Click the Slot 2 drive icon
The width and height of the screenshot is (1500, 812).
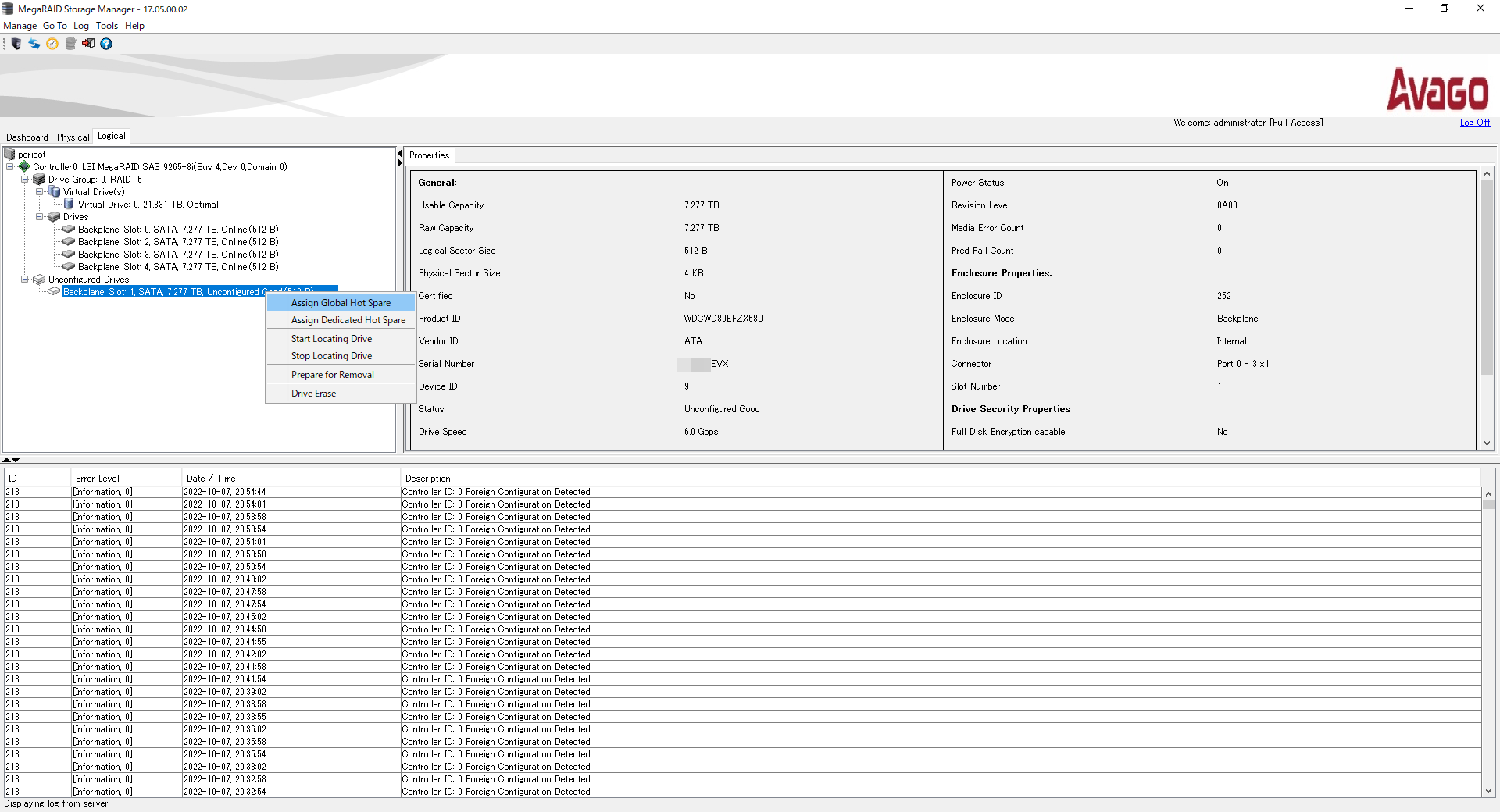(x=69, y=241)
